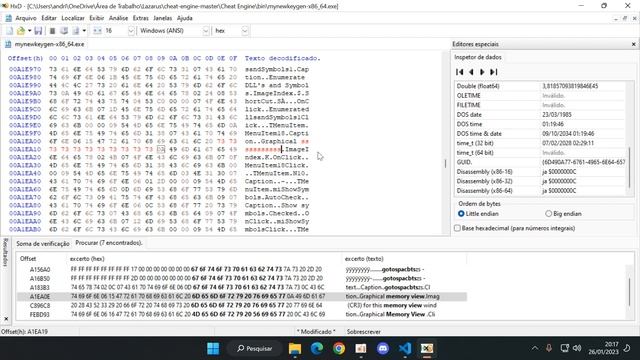This screenshot has width=640, height=360.
Task: Select search result at offset A16B50
Action: [x=242, y=278]
